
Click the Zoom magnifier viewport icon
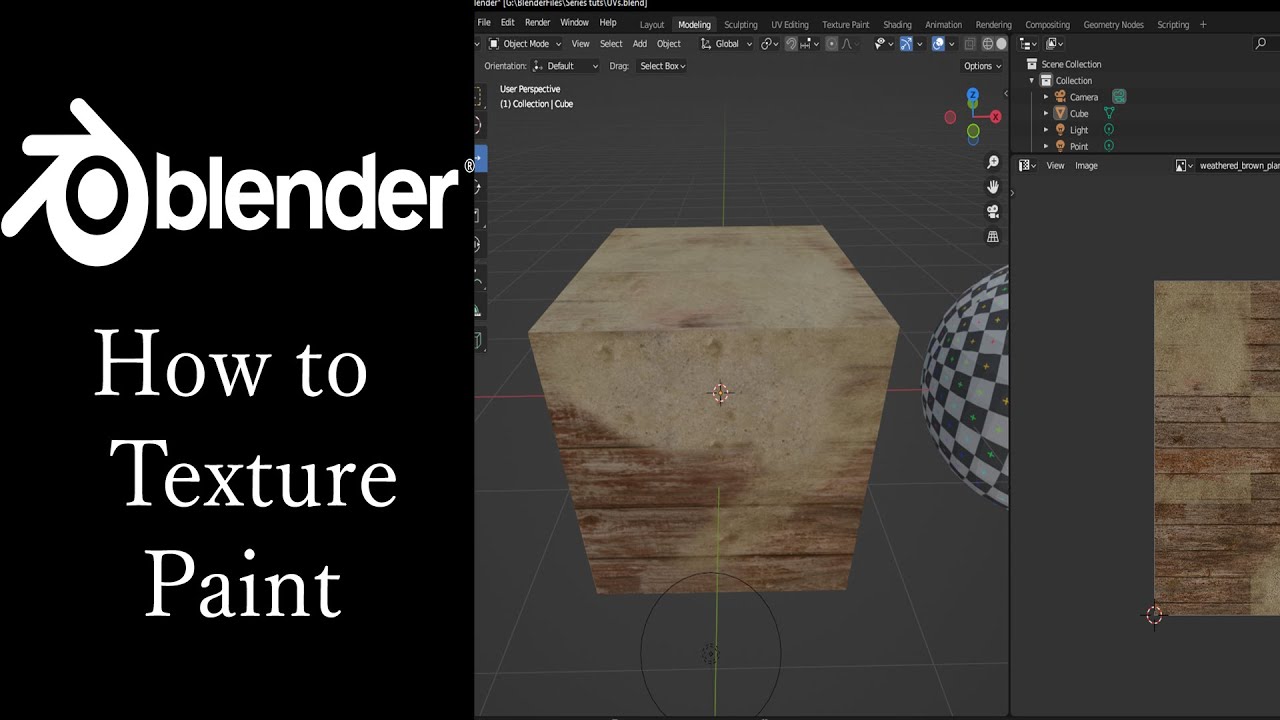pos(993,162)
